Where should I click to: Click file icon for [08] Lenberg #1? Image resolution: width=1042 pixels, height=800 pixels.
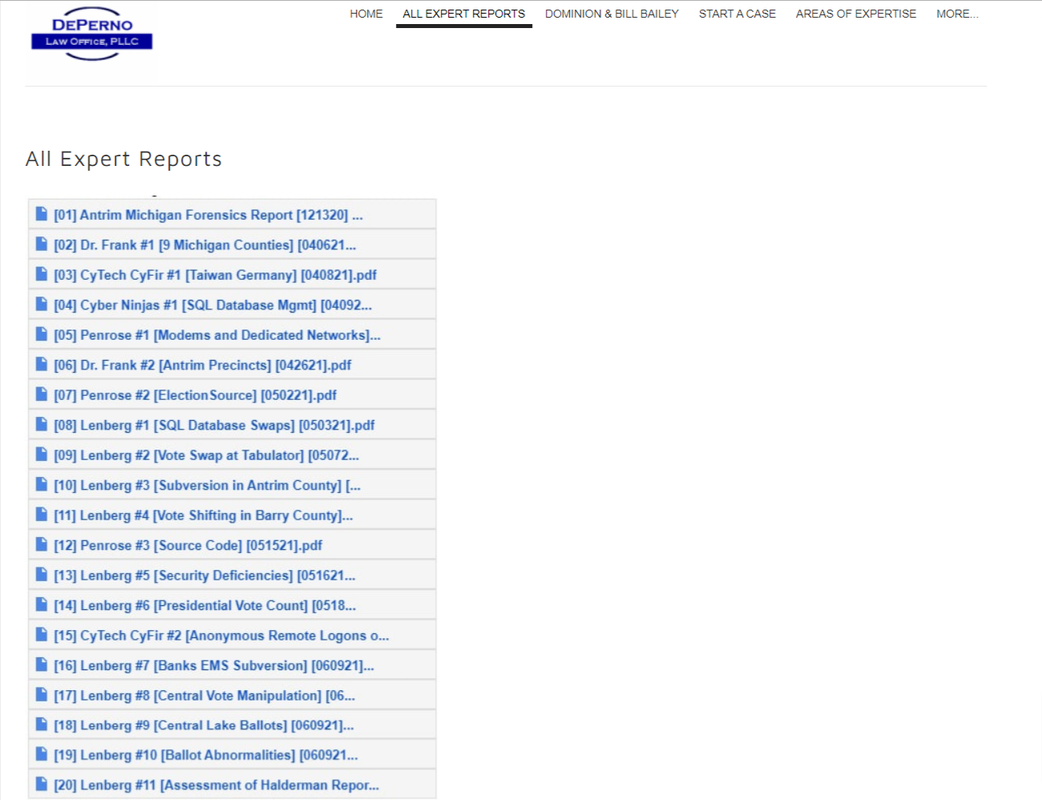click(x=41, y=424)
